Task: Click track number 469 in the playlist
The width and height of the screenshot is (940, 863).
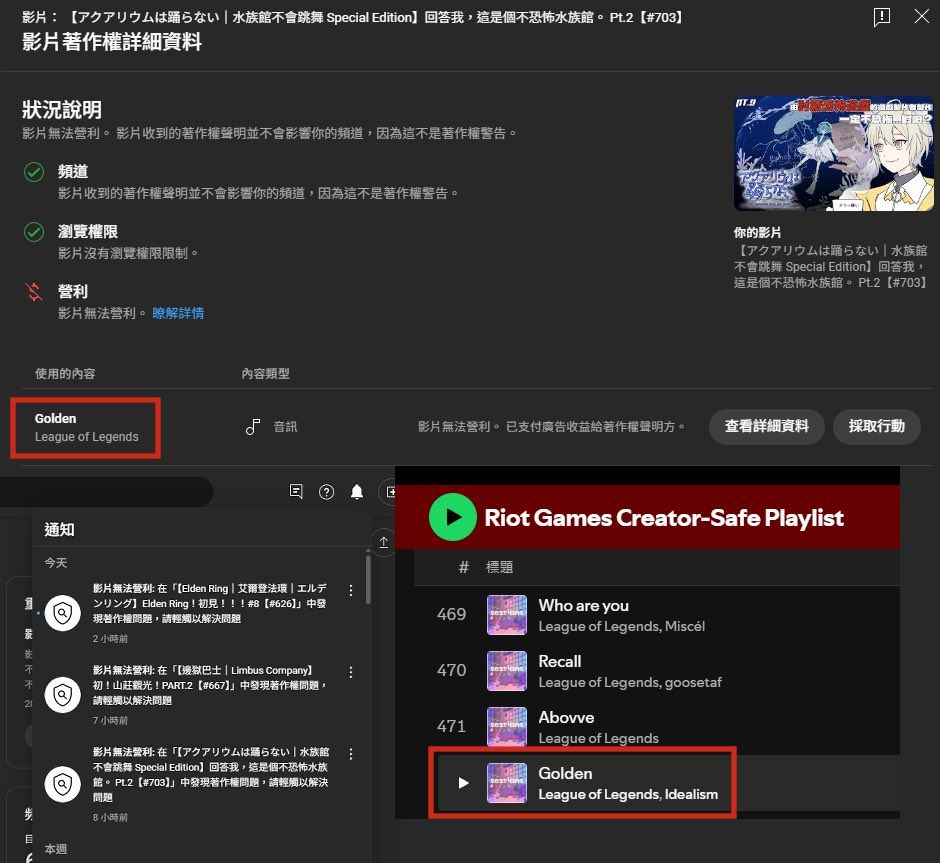Action: tap(451, 614)
